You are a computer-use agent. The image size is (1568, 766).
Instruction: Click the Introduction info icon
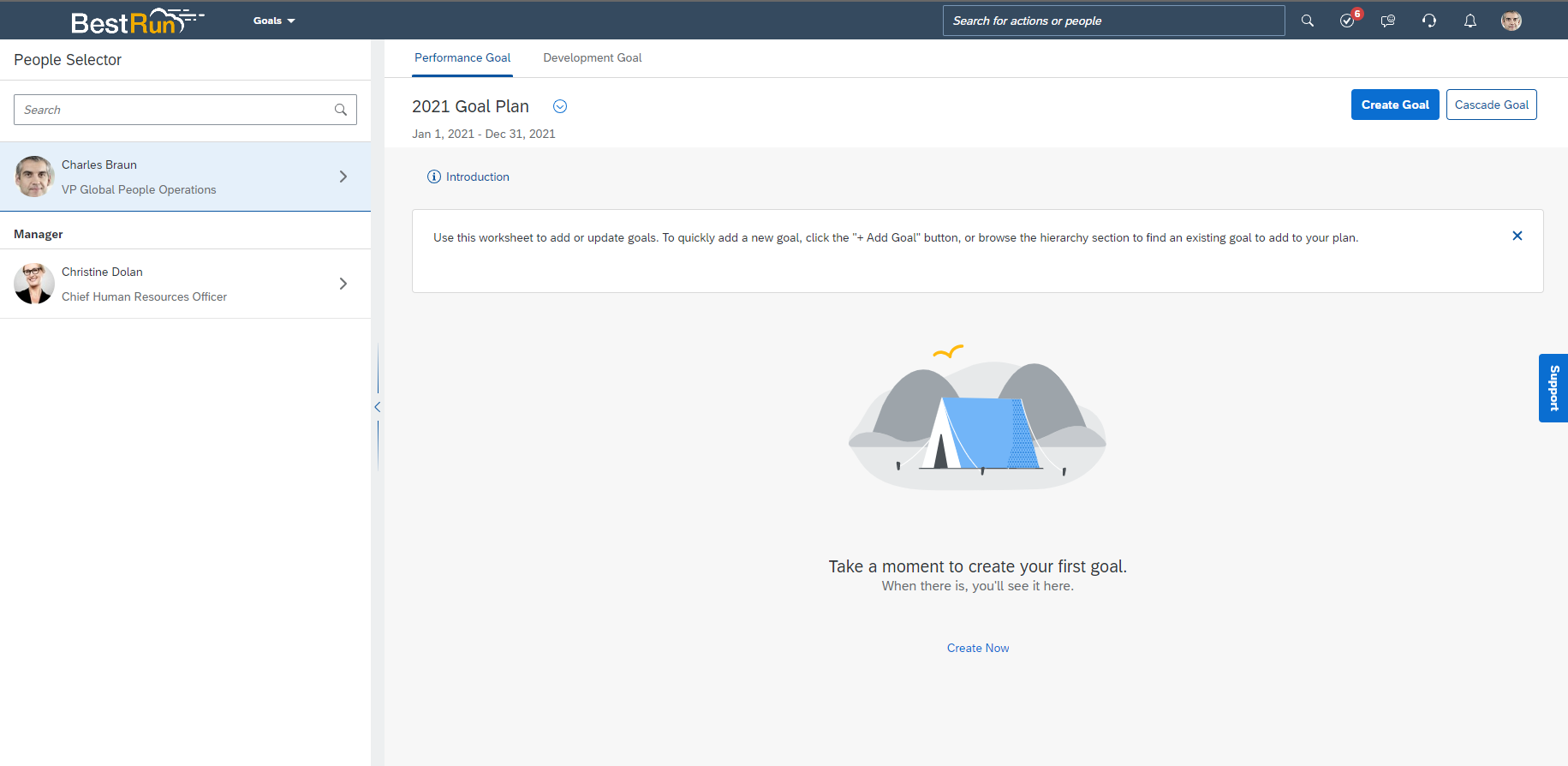pos(434,177)
